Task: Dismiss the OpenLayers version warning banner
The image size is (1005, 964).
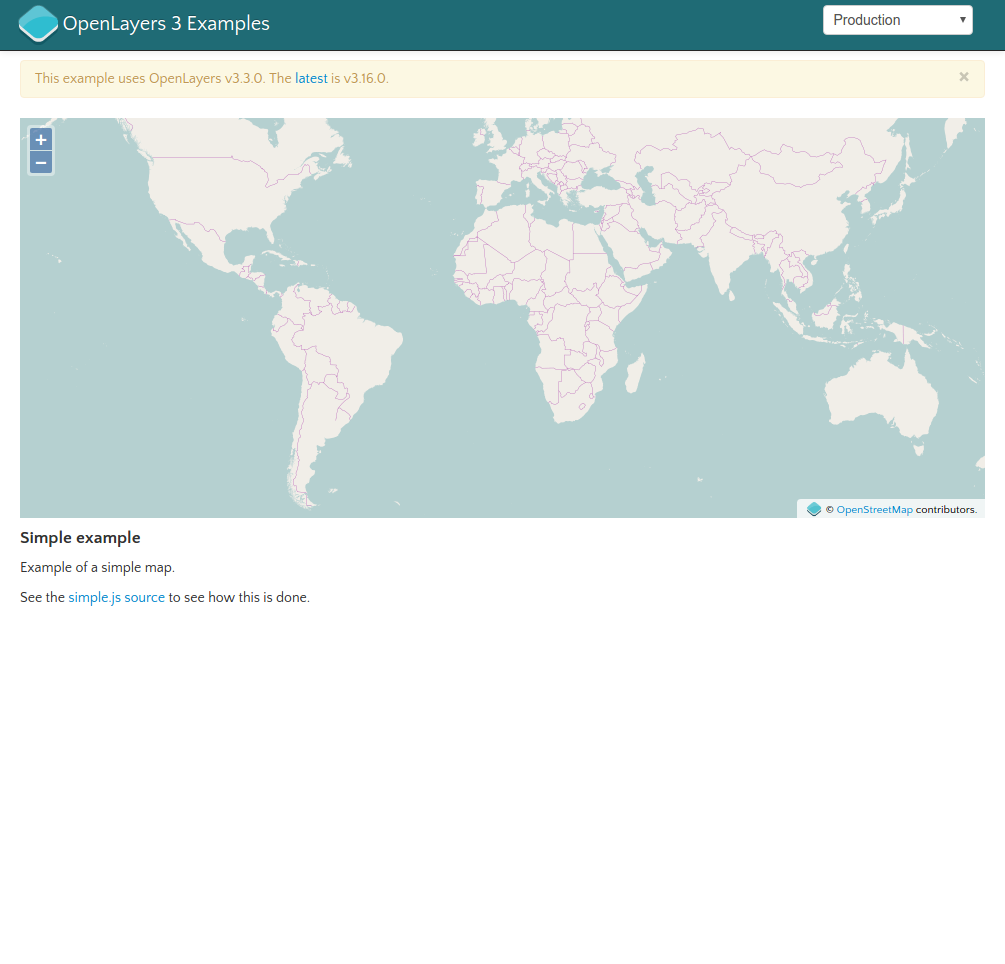Action: [x=963, y=77]
